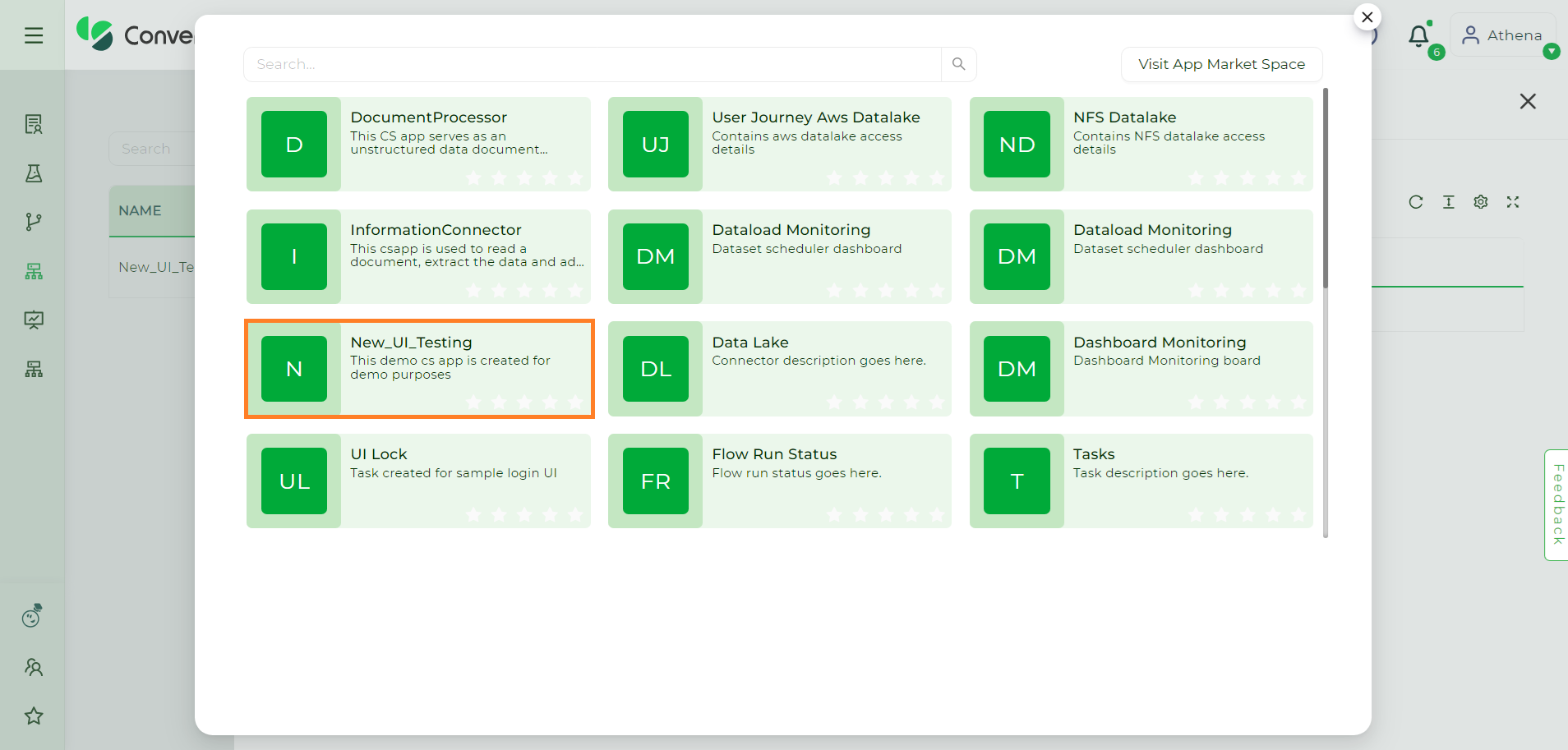
Task: Open the Athena user profile menu
Action: coord(1502,35)
